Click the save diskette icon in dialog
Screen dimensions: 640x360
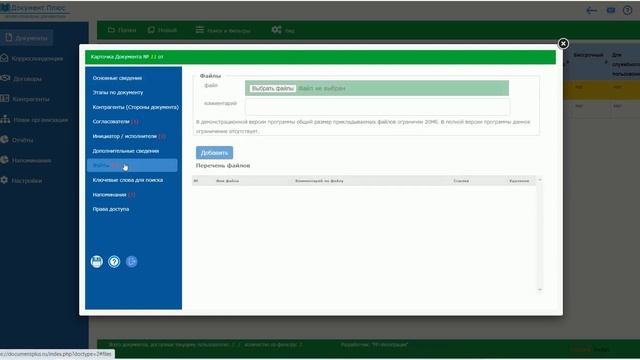[x=97, y=262]
